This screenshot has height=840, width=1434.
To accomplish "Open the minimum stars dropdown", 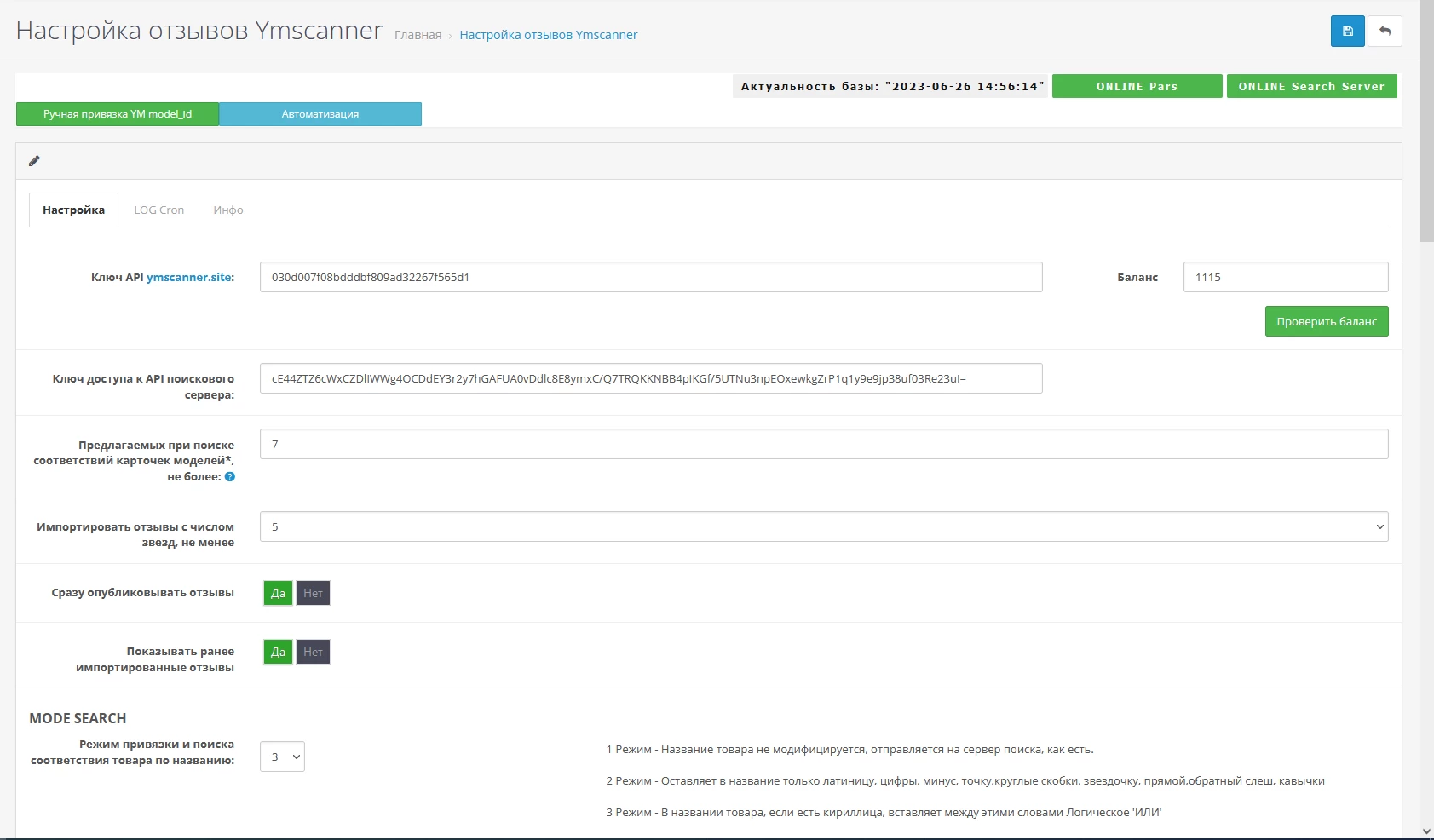I will 824,526.
